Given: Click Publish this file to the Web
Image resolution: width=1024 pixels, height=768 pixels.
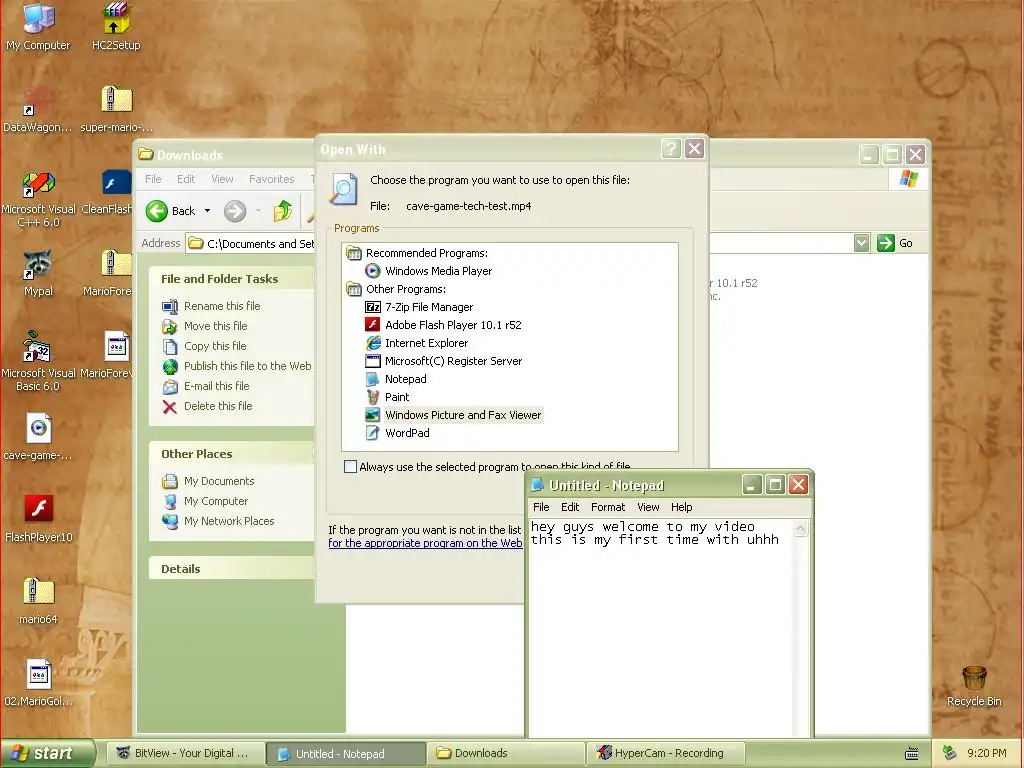Looking at the screenshot, I should click(x=236, y=366).
